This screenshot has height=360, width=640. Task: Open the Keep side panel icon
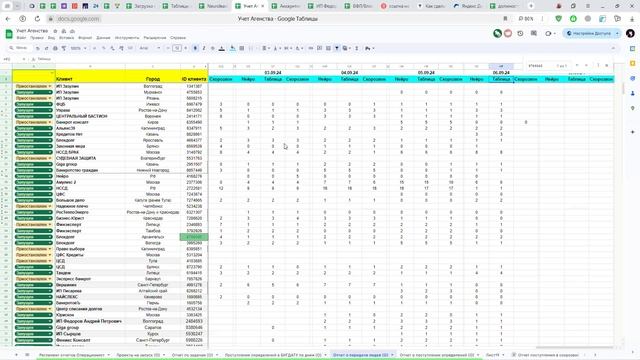click(632, 63)
